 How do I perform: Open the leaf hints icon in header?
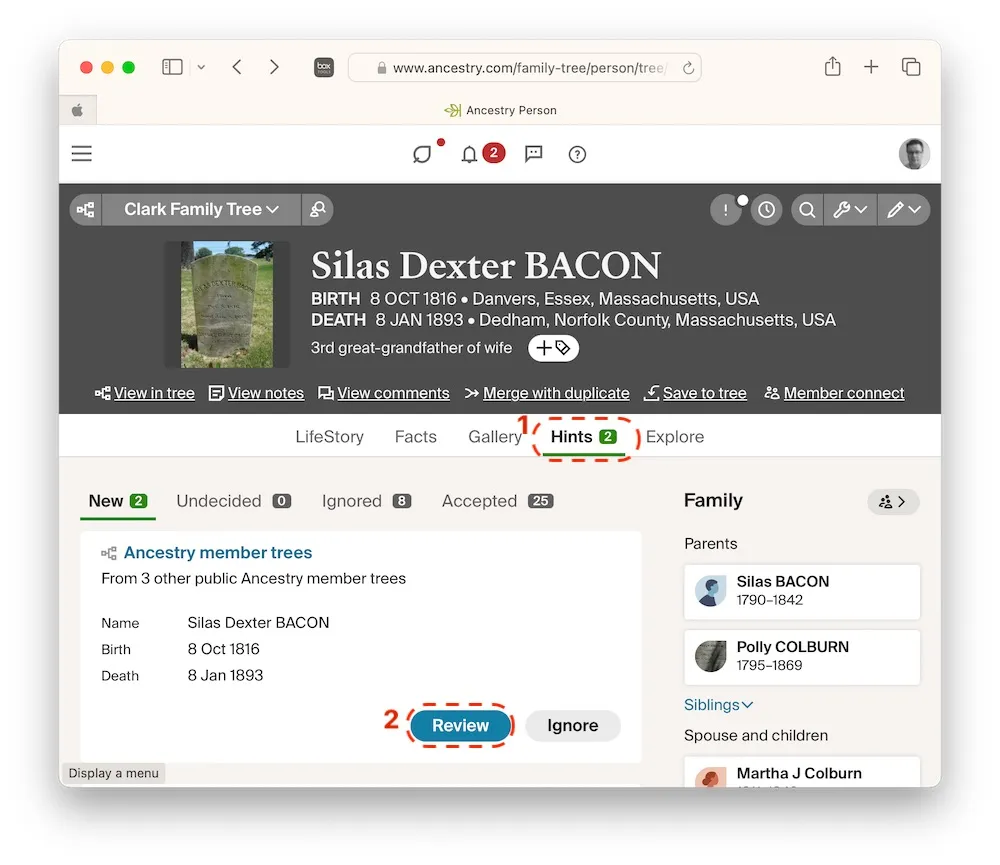[423, 154]
